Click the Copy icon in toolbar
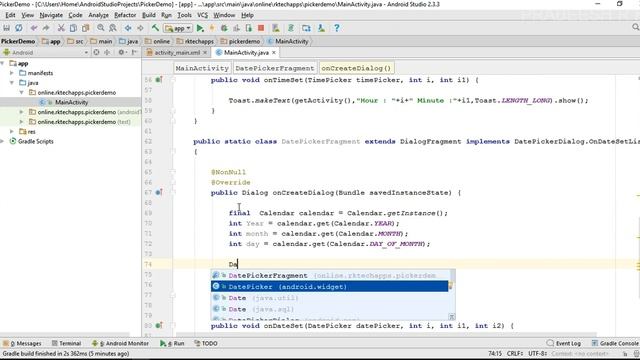The height and width of the screenshot is (360, 640). (x=73, y=28)
